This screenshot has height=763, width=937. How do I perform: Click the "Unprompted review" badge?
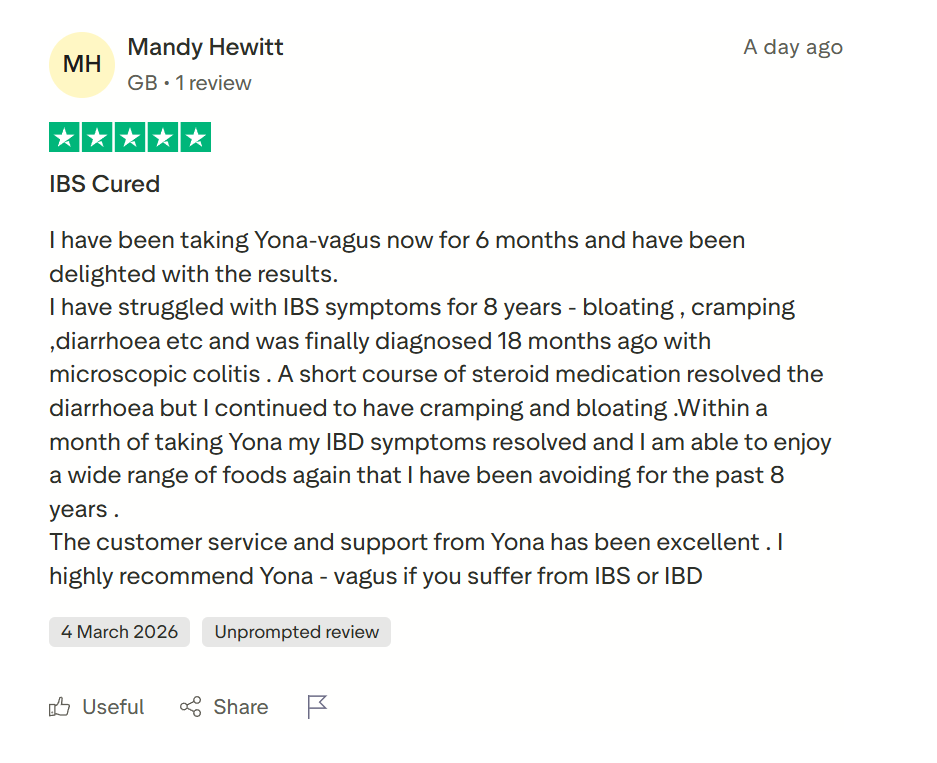tap(296, 632)
